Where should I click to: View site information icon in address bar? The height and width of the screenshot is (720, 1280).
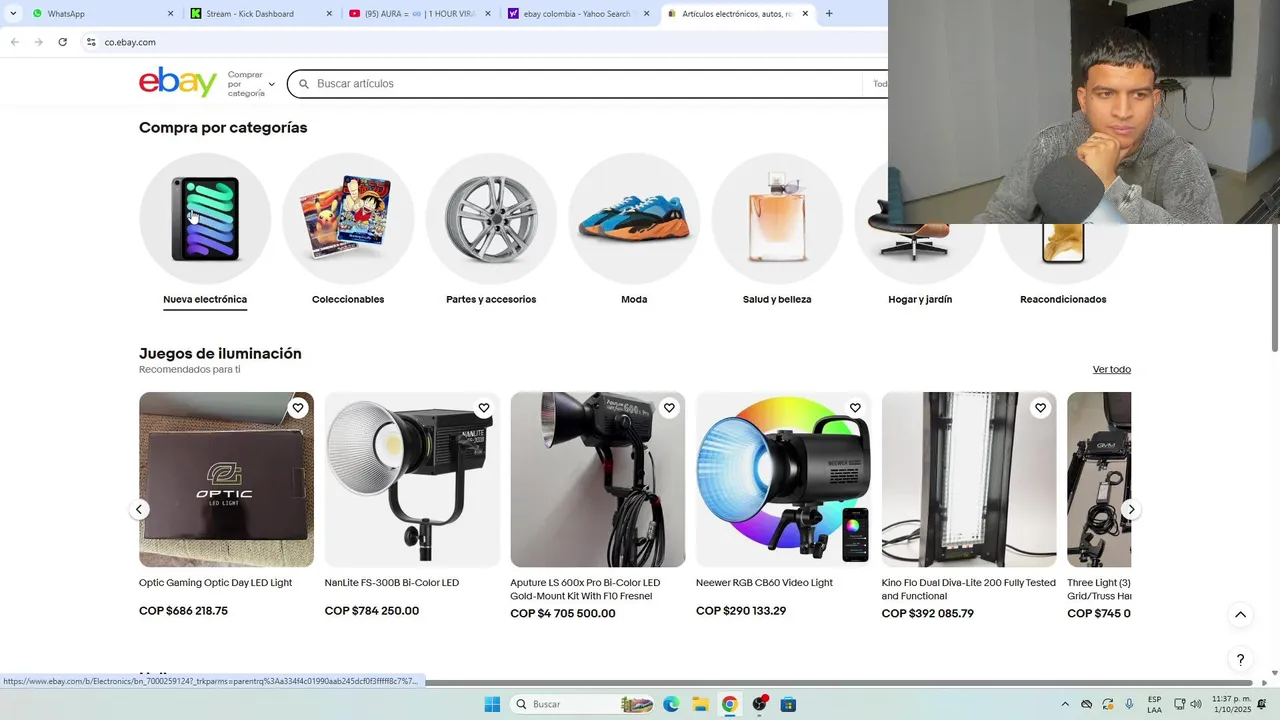tap(91, 42)
